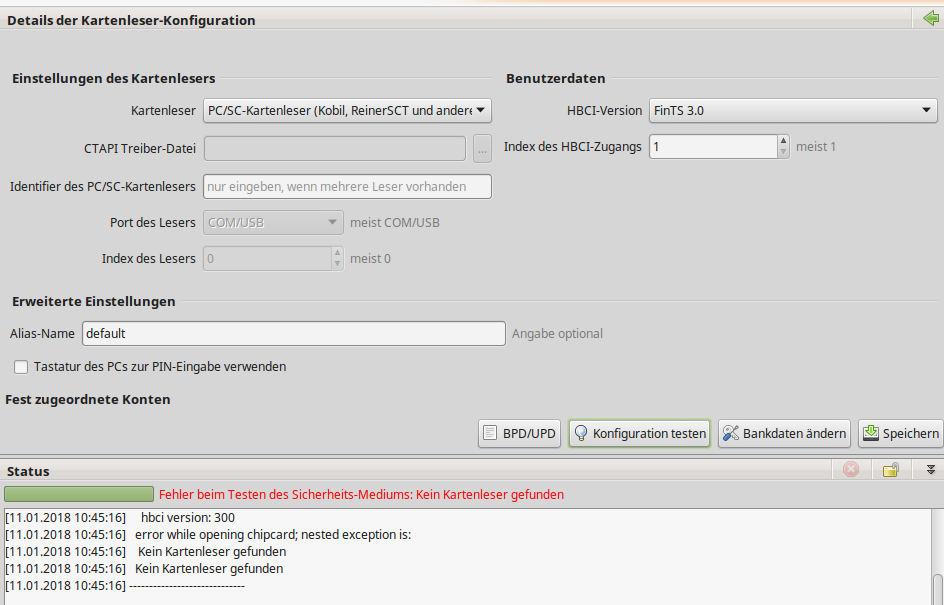Decrease Index des HBCI-Zugangs value
This screenshot has width=944, height=605.
pos(783,152)
